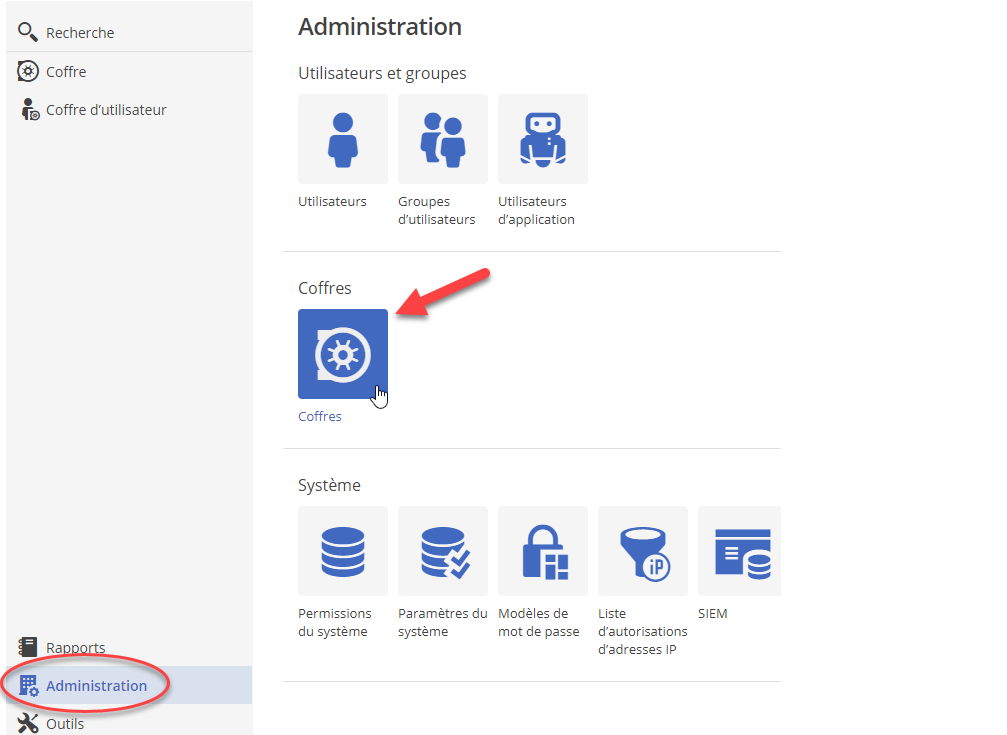Open the SIEM tile icon

point(739,551)
